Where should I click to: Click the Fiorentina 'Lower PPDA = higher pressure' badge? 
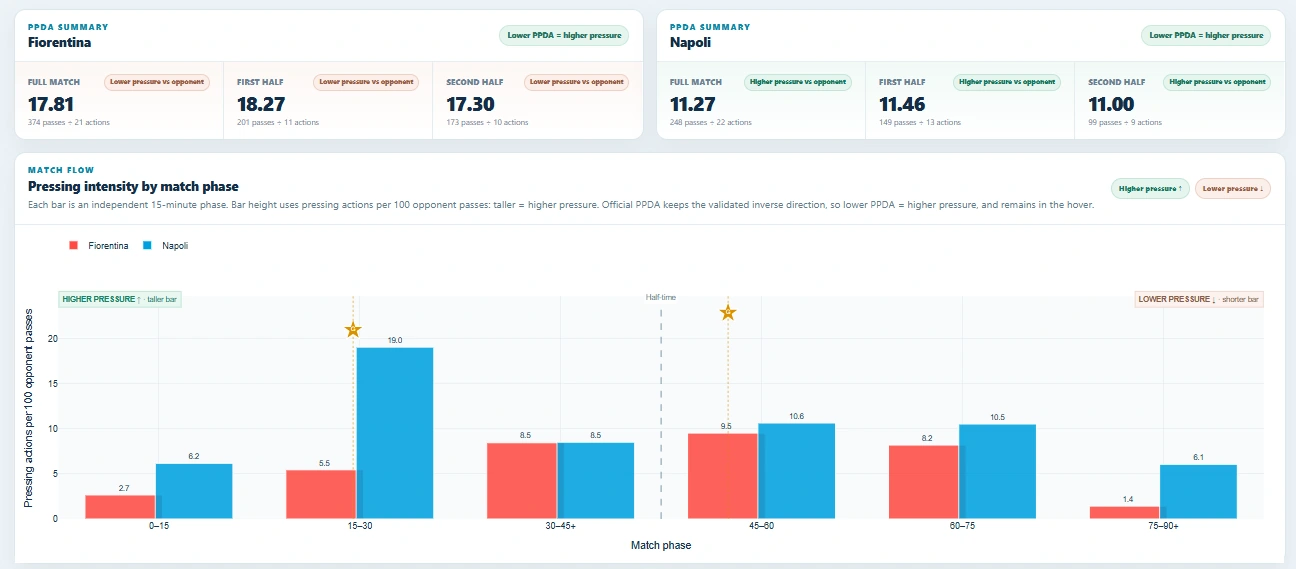click(x=563, y=35)
